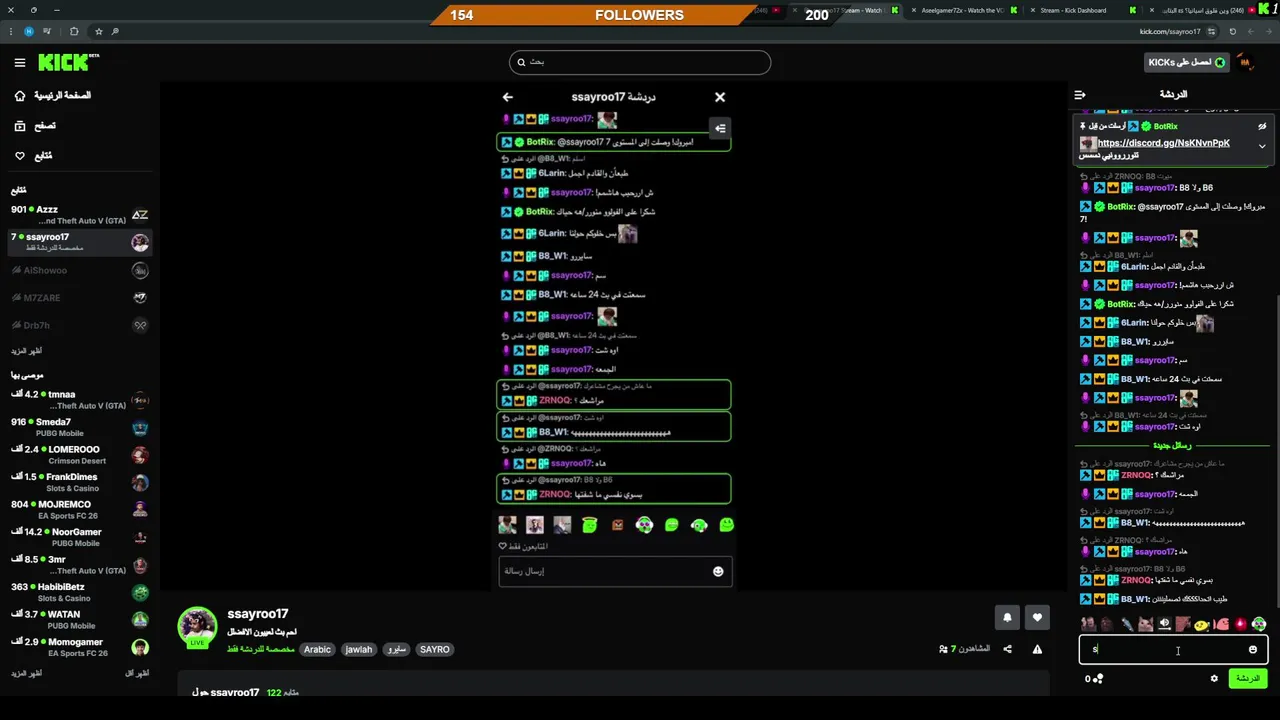Viewport: 1280px width, 720px height.
Task: Click ssayroo17 profile avatar with LIVE badge
Action: point(197,627)
